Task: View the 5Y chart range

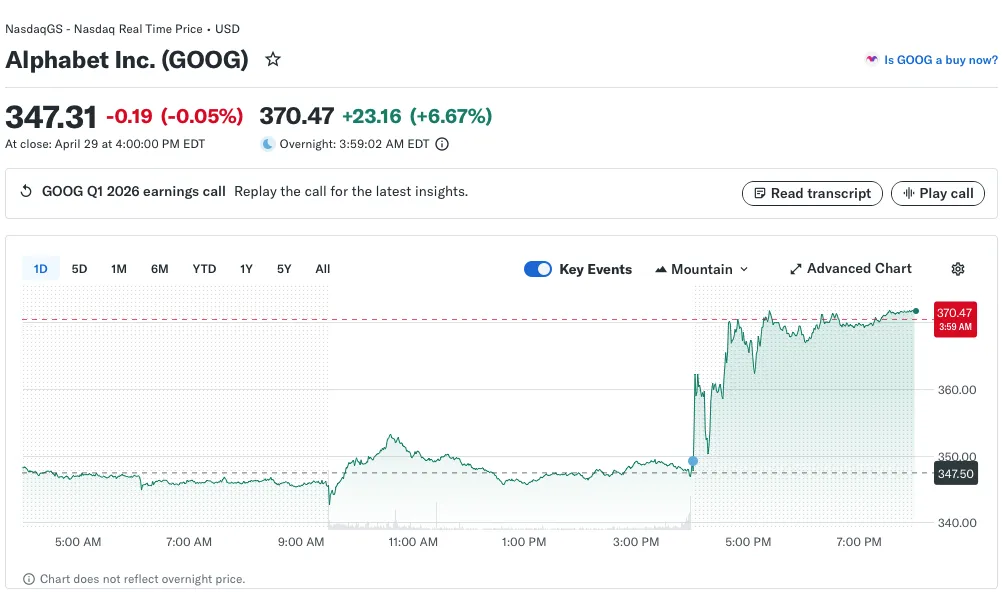Action: (284, 269)
